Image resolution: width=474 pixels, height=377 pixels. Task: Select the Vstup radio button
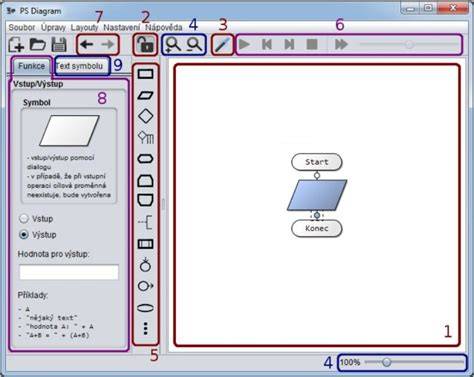pyautogui.click(x=24, y=219)
